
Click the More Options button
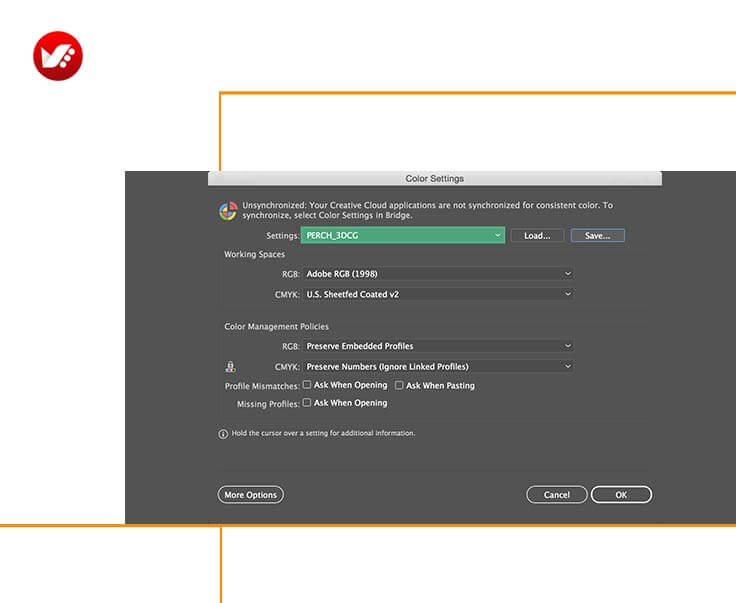251,495
